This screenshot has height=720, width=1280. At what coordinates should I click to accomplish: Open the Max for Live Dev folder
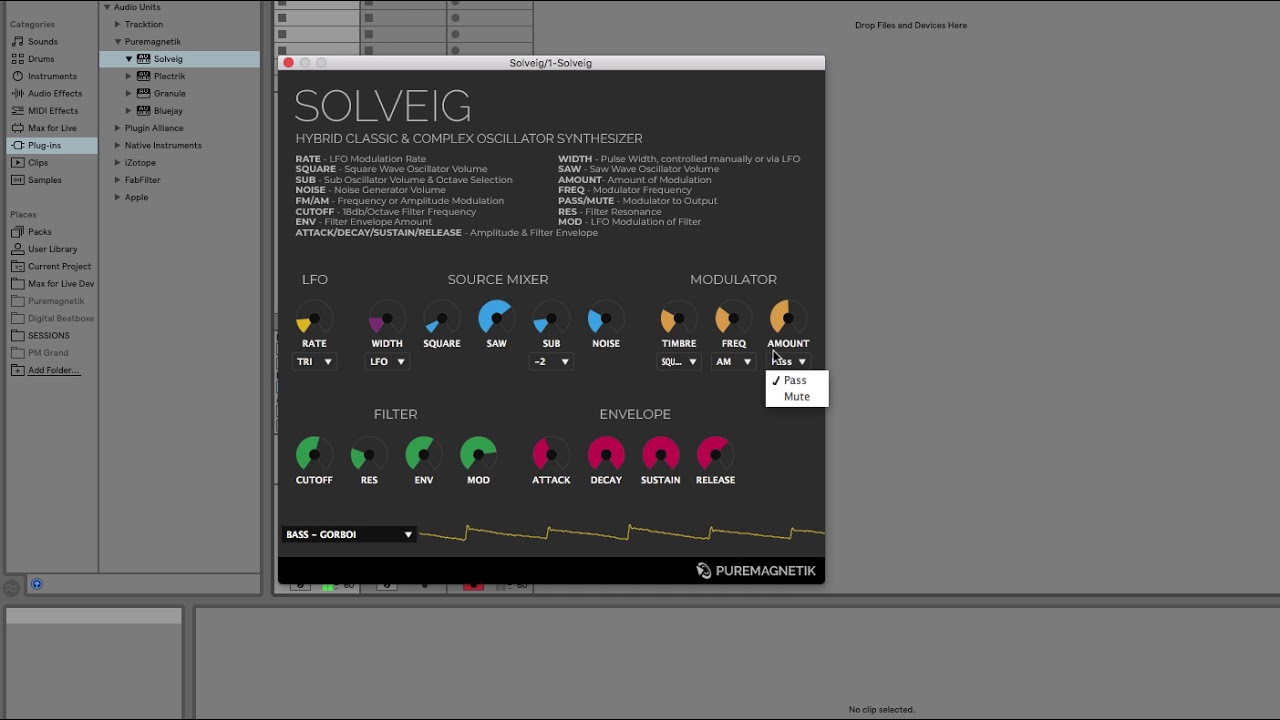click(x=61, y=284)
